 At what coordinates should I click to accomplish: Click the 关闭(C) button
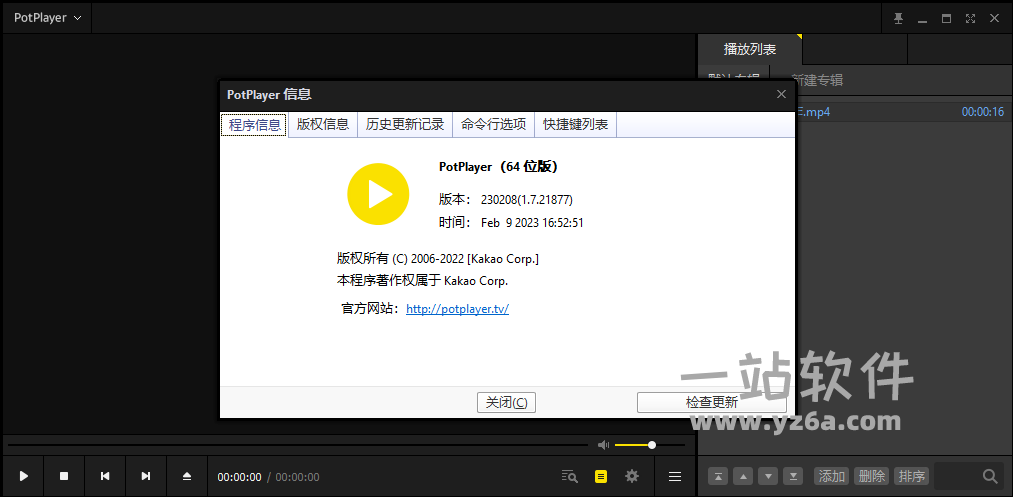(506, 402)
